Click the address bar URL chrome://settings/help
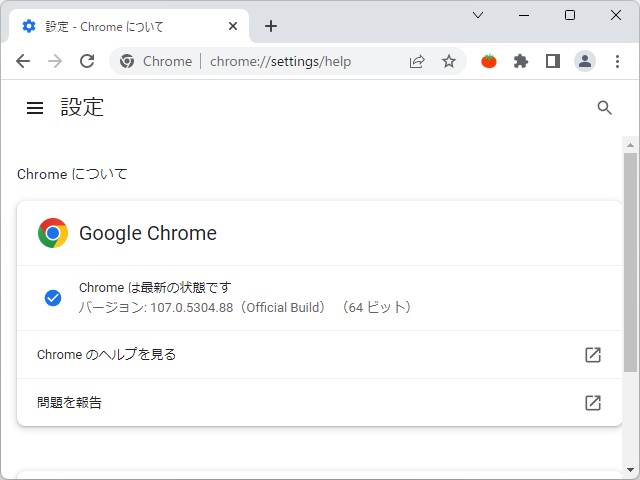The width and height of the screenshot is (640, 480). click(280, 62)
